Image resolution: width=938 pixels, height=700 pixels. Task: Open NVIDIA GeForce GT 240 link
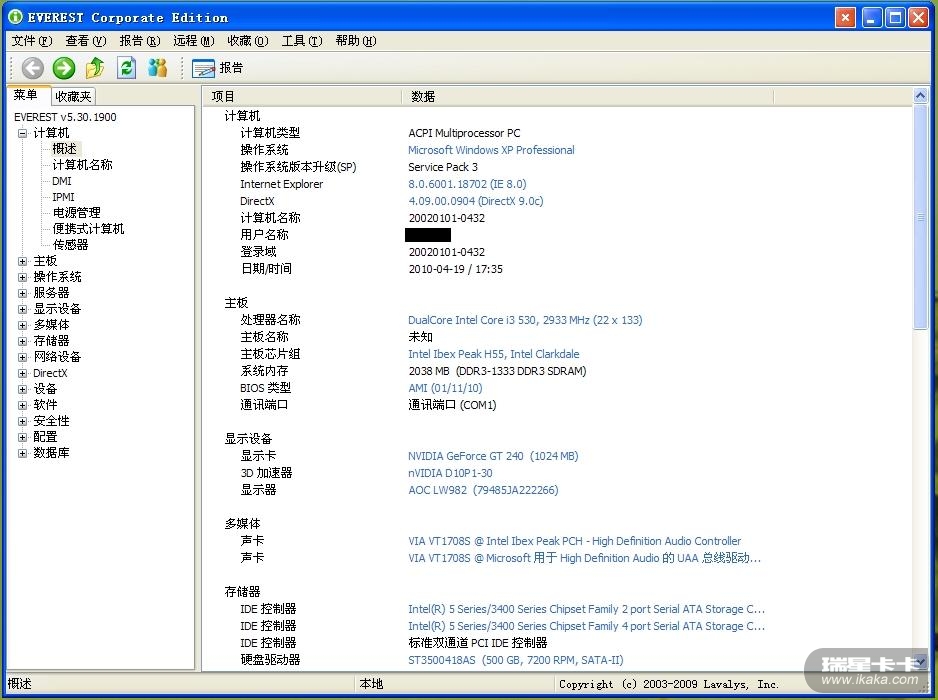click(x=493, y=456)
